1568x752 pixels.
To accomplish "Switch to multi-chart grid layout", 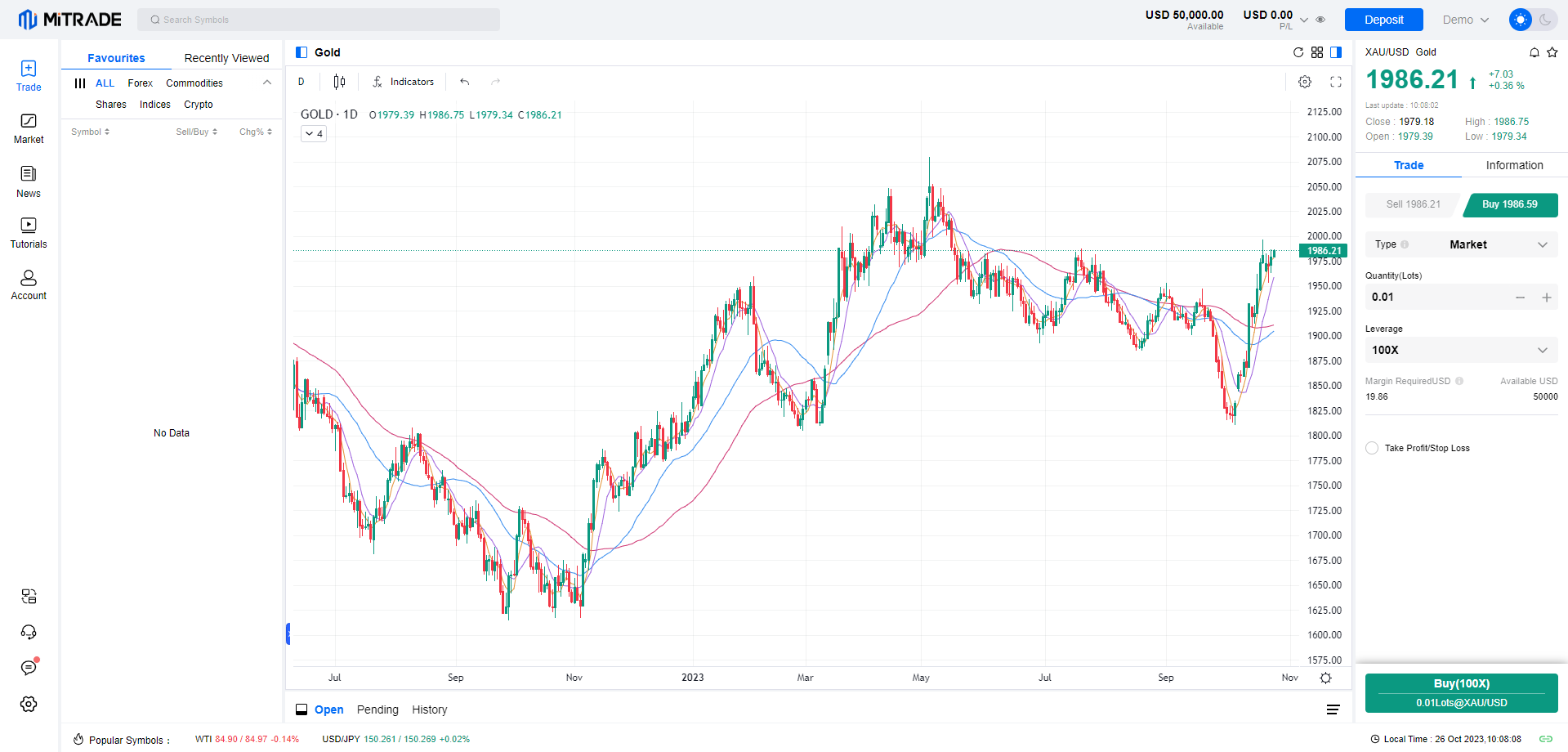I will tap(1317, 52).
